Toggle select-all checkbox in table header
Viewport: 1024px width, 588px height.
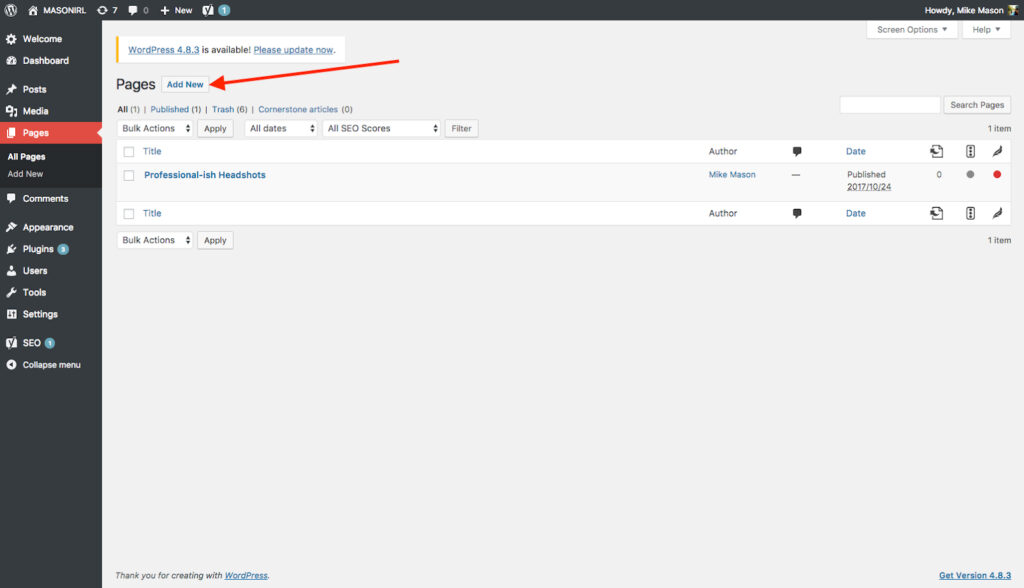tap(129, 152)
